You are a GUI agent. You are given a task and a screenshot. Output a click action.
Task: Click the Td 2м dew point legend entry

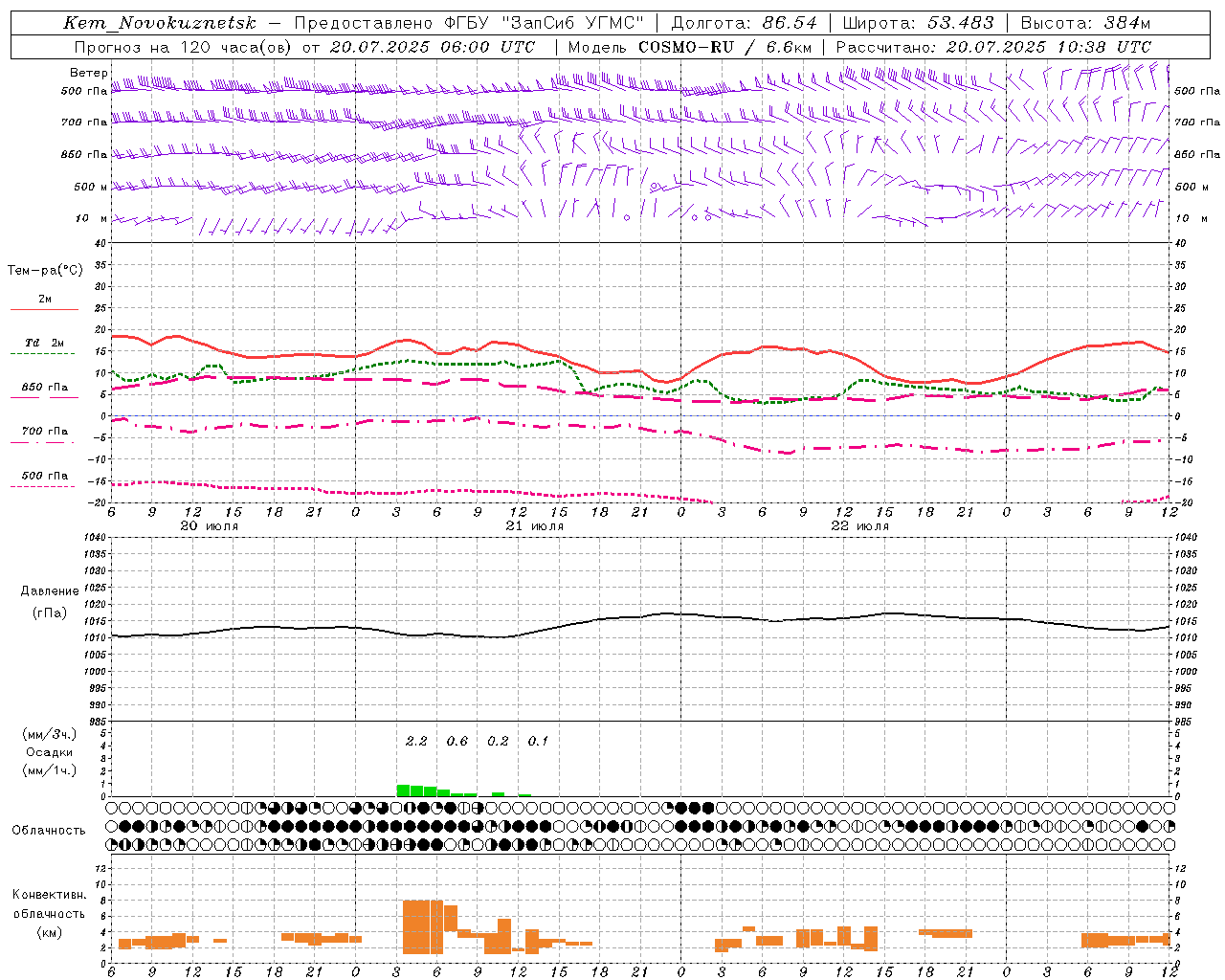pos(45,343)
